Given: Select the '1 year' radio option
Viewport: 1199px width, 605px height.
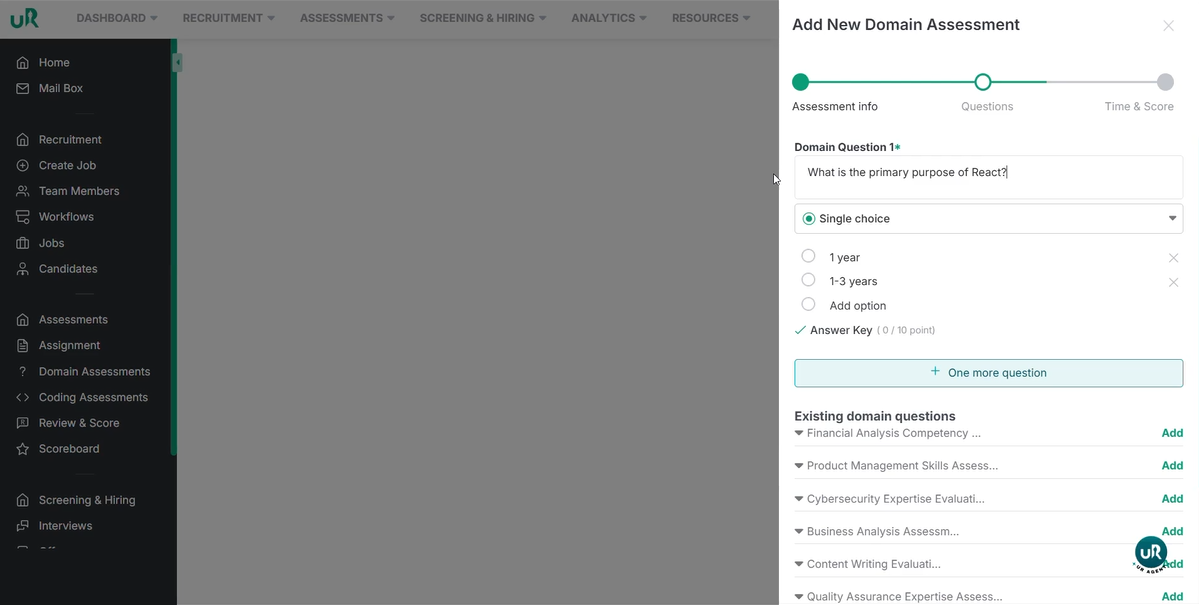Looking at the screenshot, I should tap(808, 256).
